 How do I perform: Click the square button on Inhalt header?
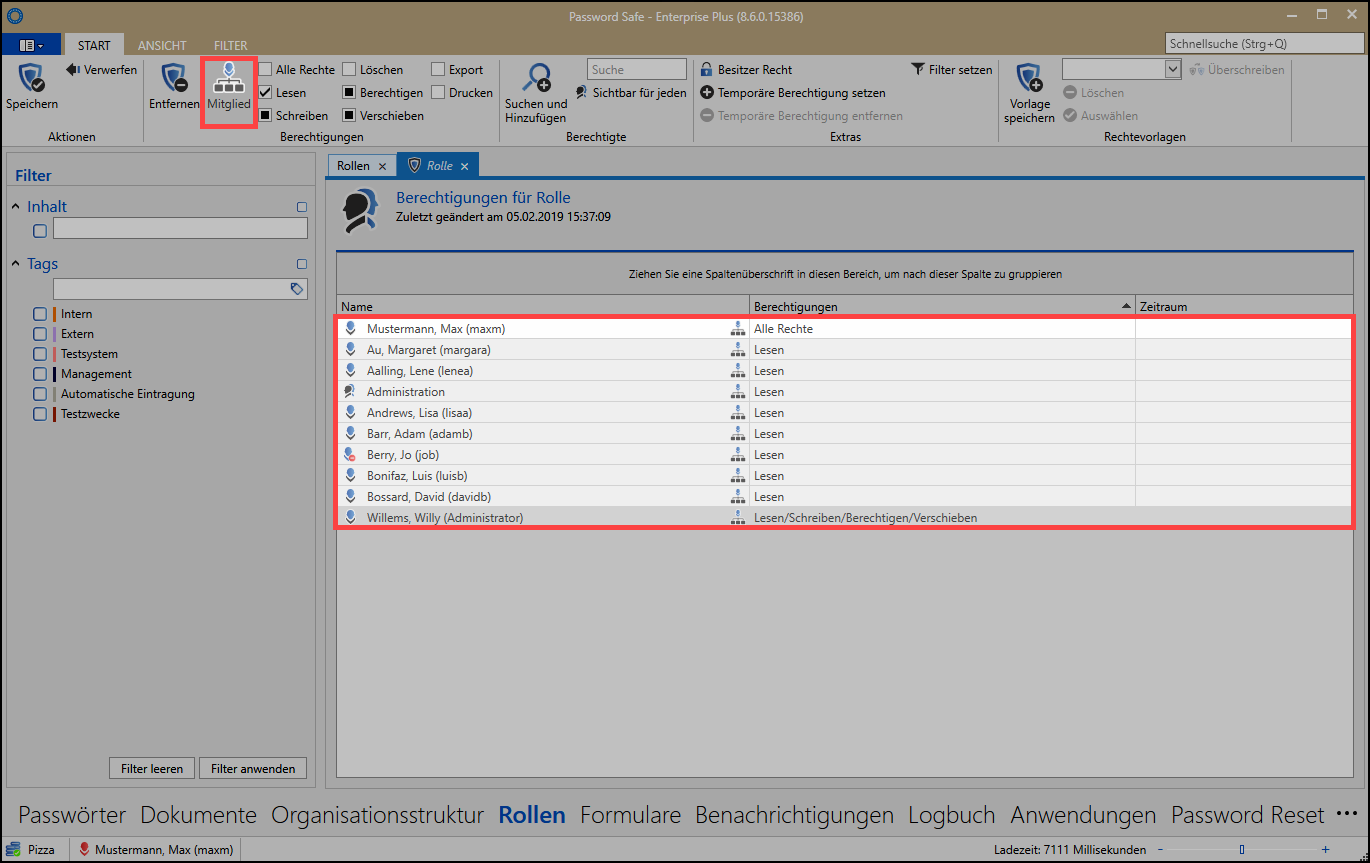click(302, 207)
